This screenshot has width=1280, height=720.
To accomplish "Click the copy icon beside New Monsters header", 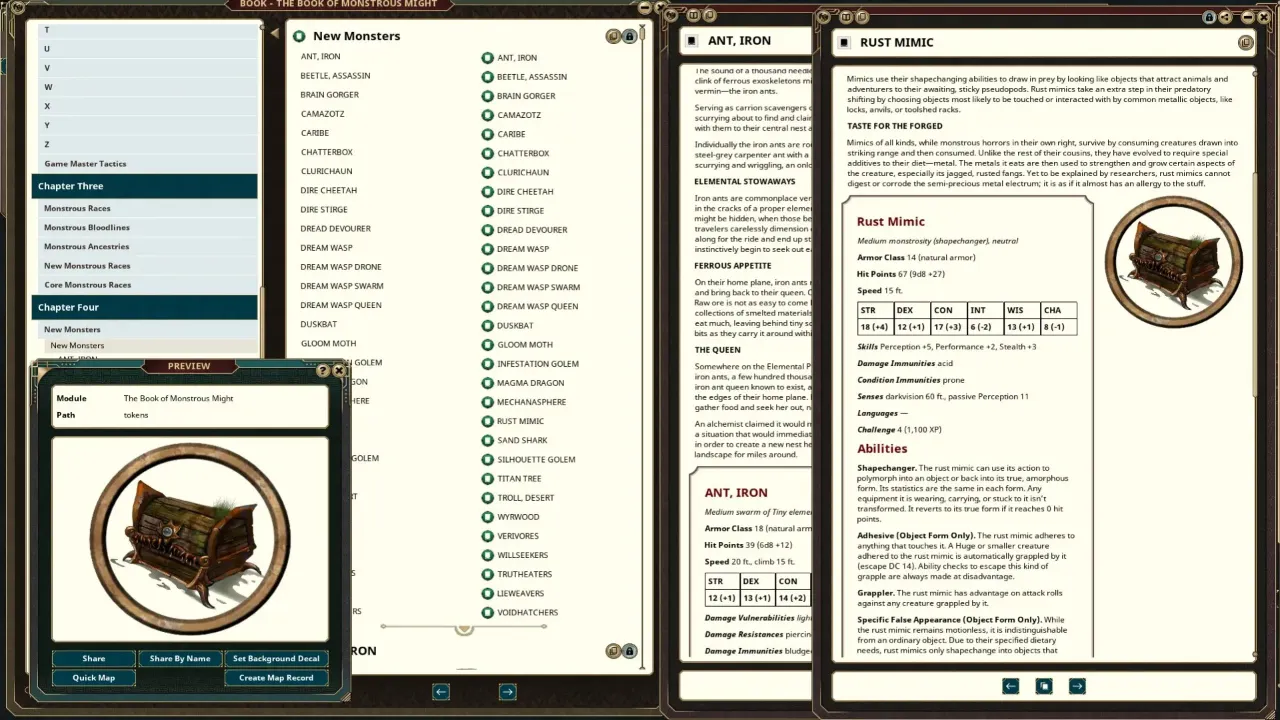I will tap(613, 36).
